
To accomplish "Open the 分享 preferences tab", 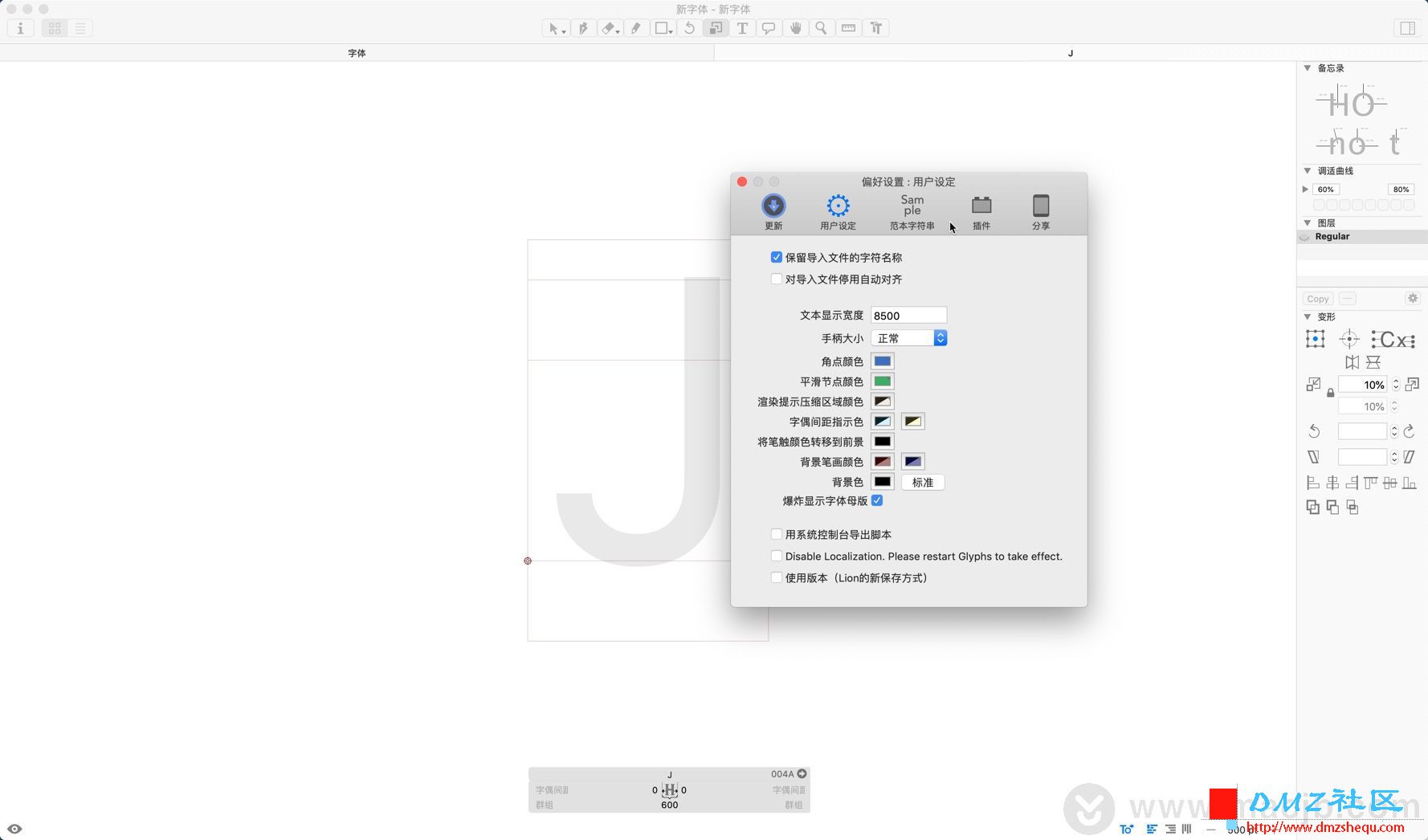I will (1041, 212).
